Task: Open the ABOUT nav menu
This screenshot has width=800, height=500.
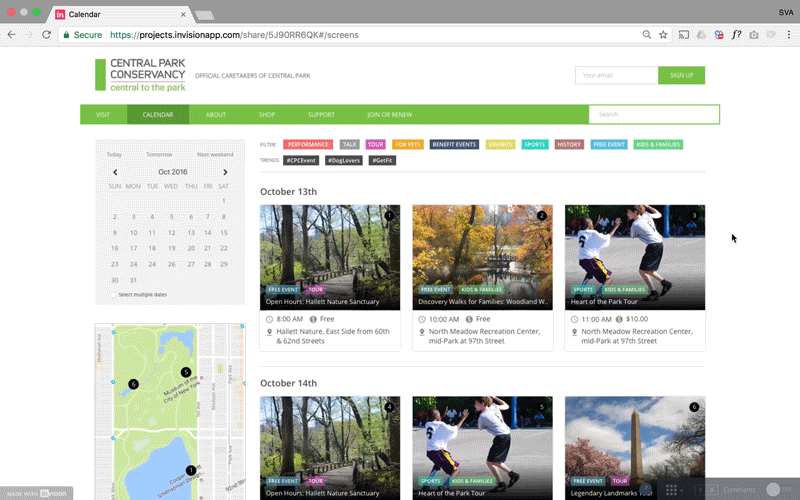Action: pyautogui.click(x=216, y=115)
